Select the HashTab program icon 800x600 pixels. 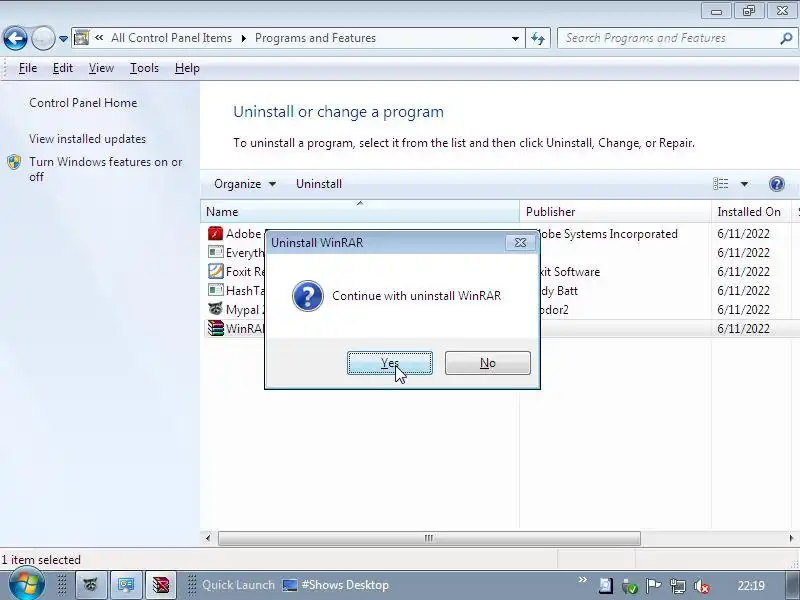click(215, 290)
